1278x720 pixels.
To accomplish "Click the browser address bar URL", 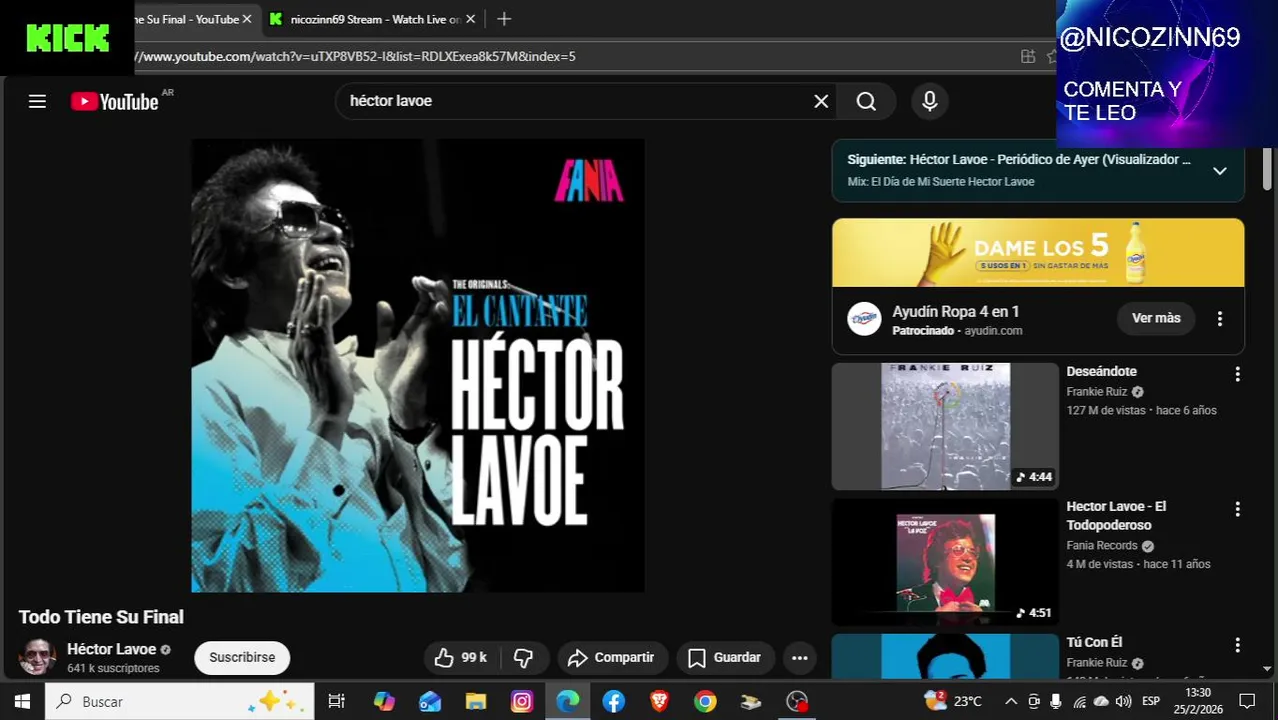I will pyautogui.click(x=356, y=56).
